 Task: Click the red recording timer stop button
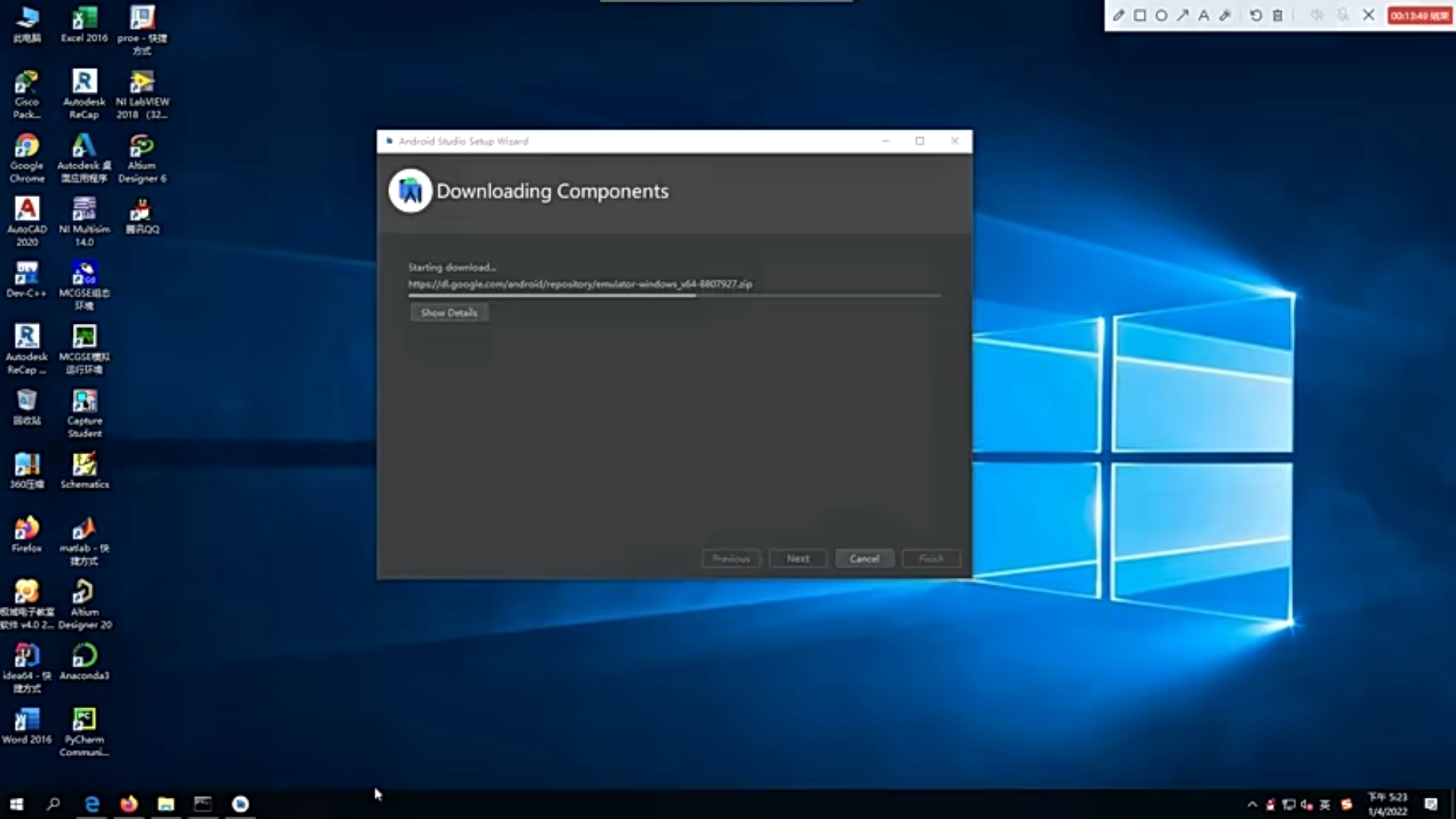[1420, 16]
